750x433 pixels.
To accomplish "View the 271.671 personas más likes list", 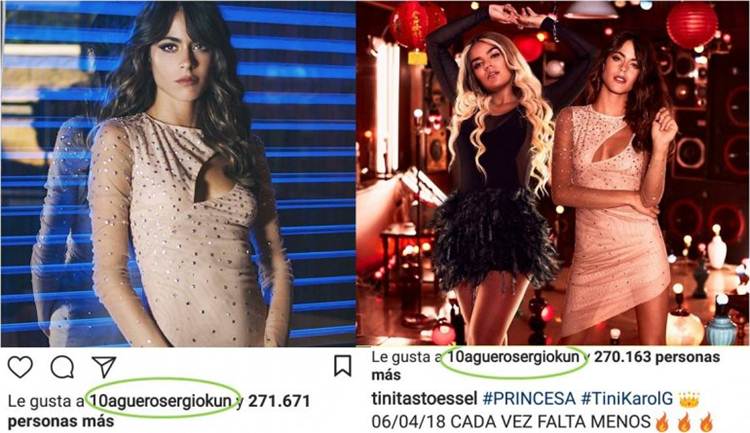I will [x=159, y=411].
